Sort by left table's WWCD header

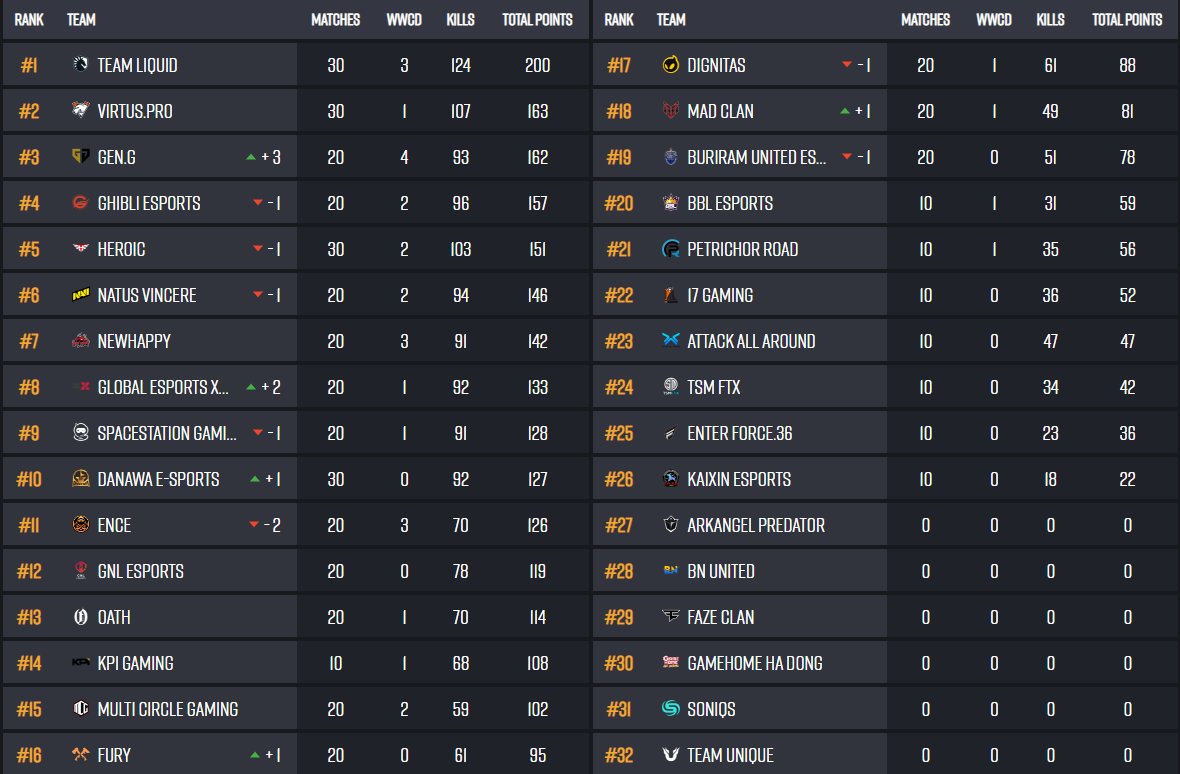[404, 20]
